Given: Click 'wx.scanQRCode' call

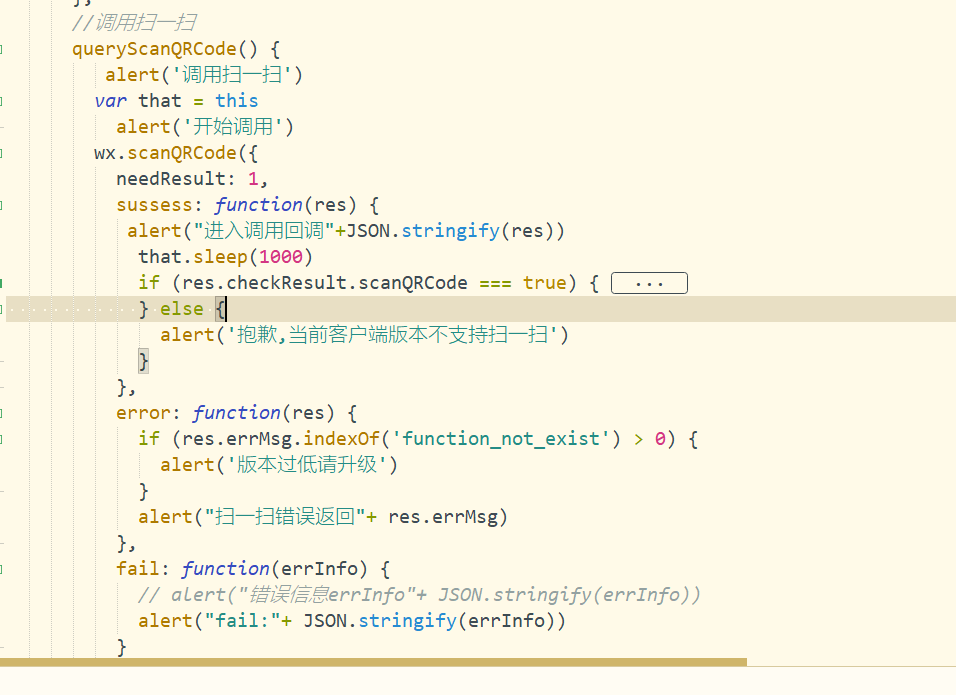Looking at the screenshot, I should 165,153.
